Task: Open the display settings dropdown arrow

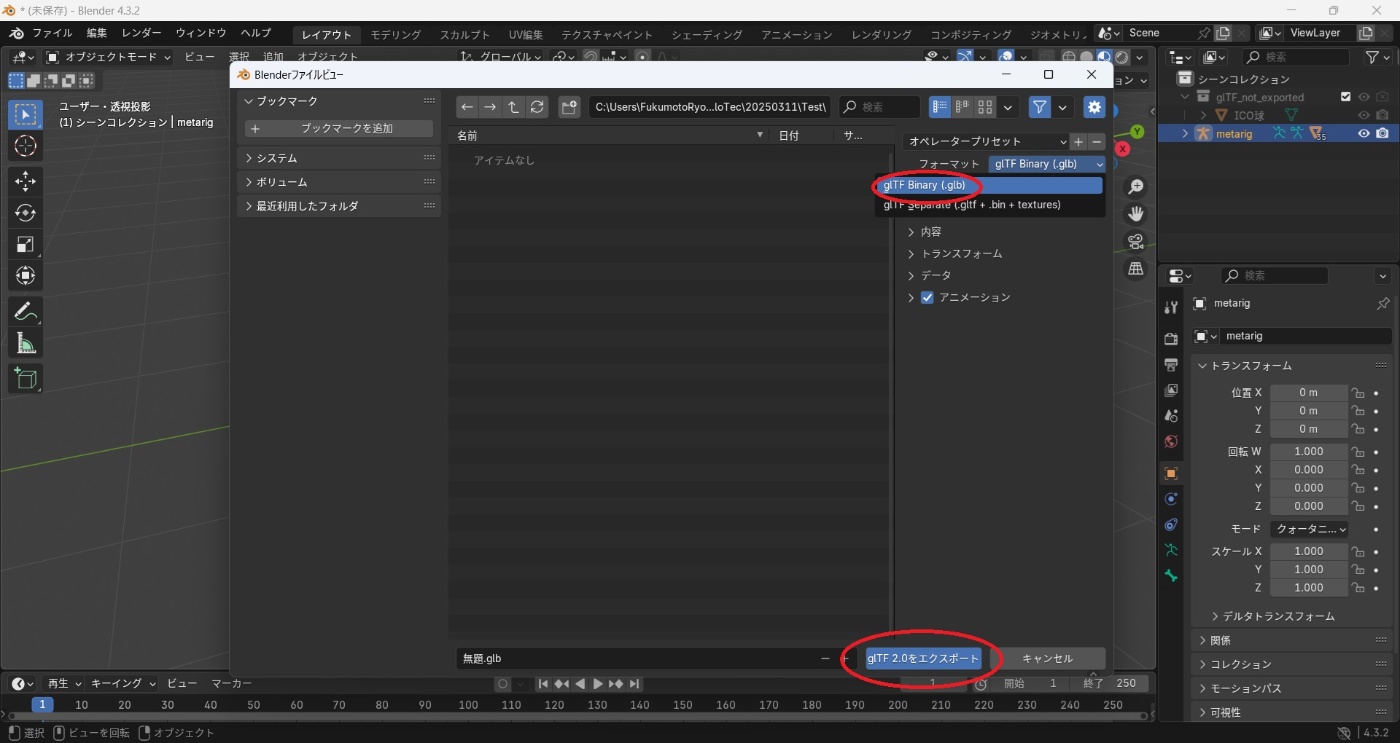Action: click(1008, 107)
